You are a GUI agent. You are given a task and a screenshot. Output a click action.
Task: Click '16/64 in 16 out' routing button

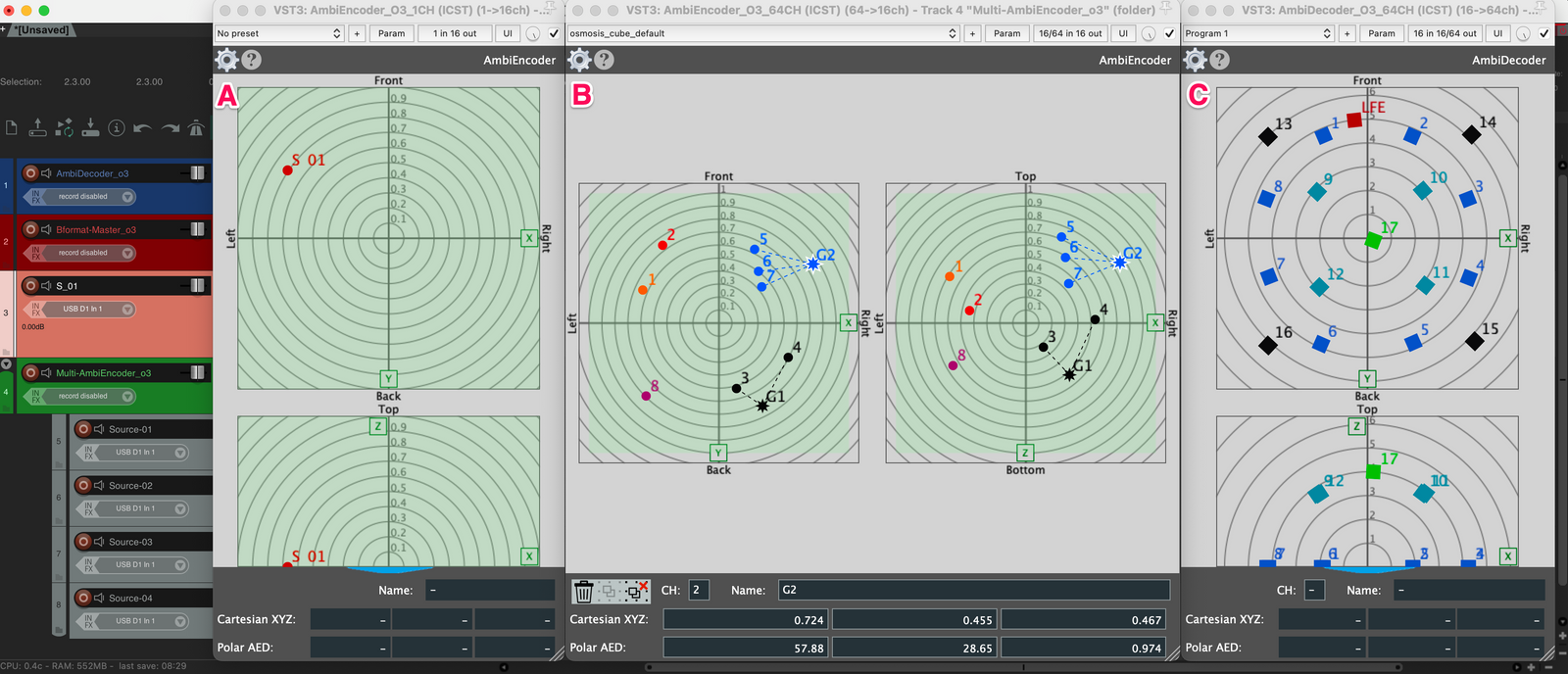(x=1070, y=33)
